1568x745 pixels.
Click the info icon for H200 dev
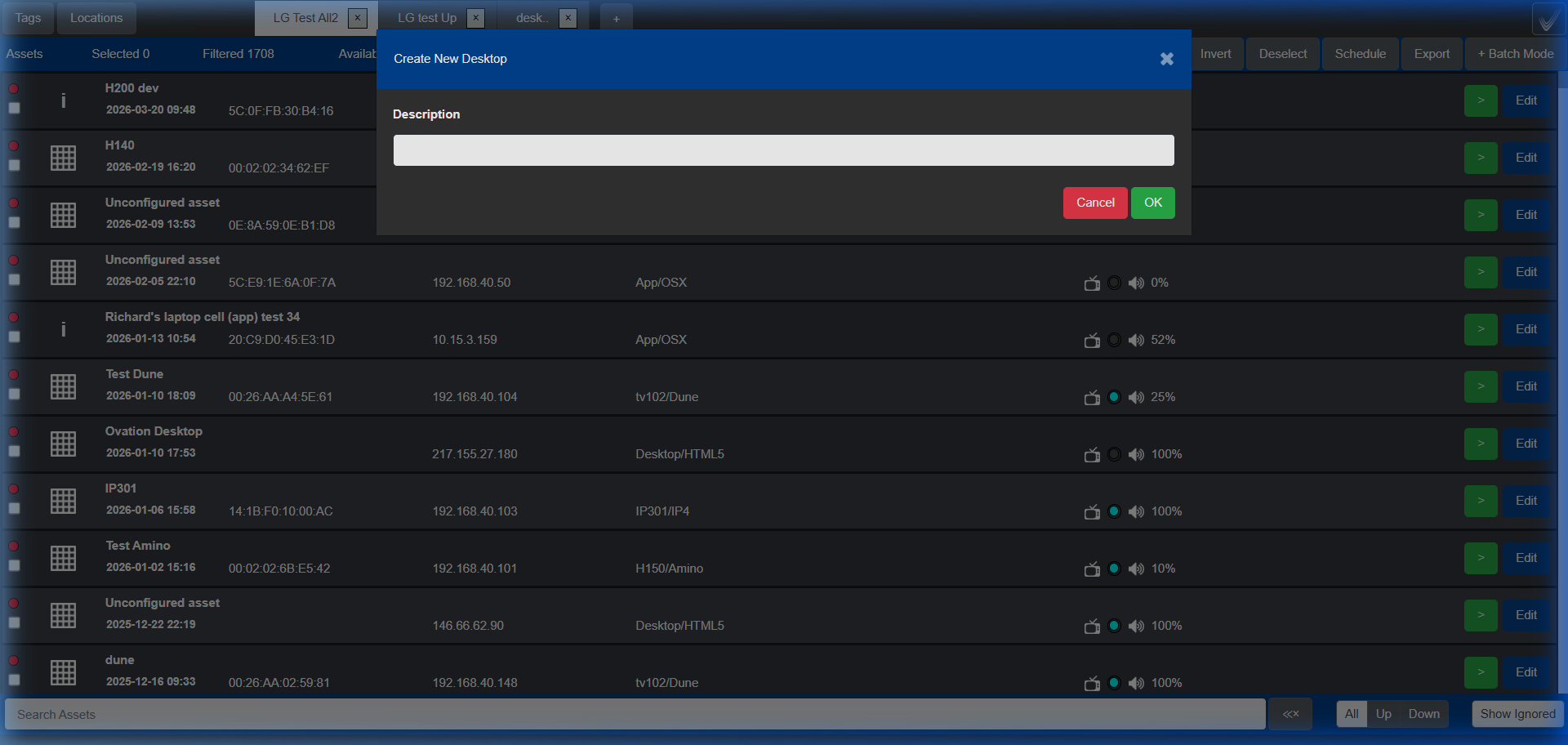[63, 100]
